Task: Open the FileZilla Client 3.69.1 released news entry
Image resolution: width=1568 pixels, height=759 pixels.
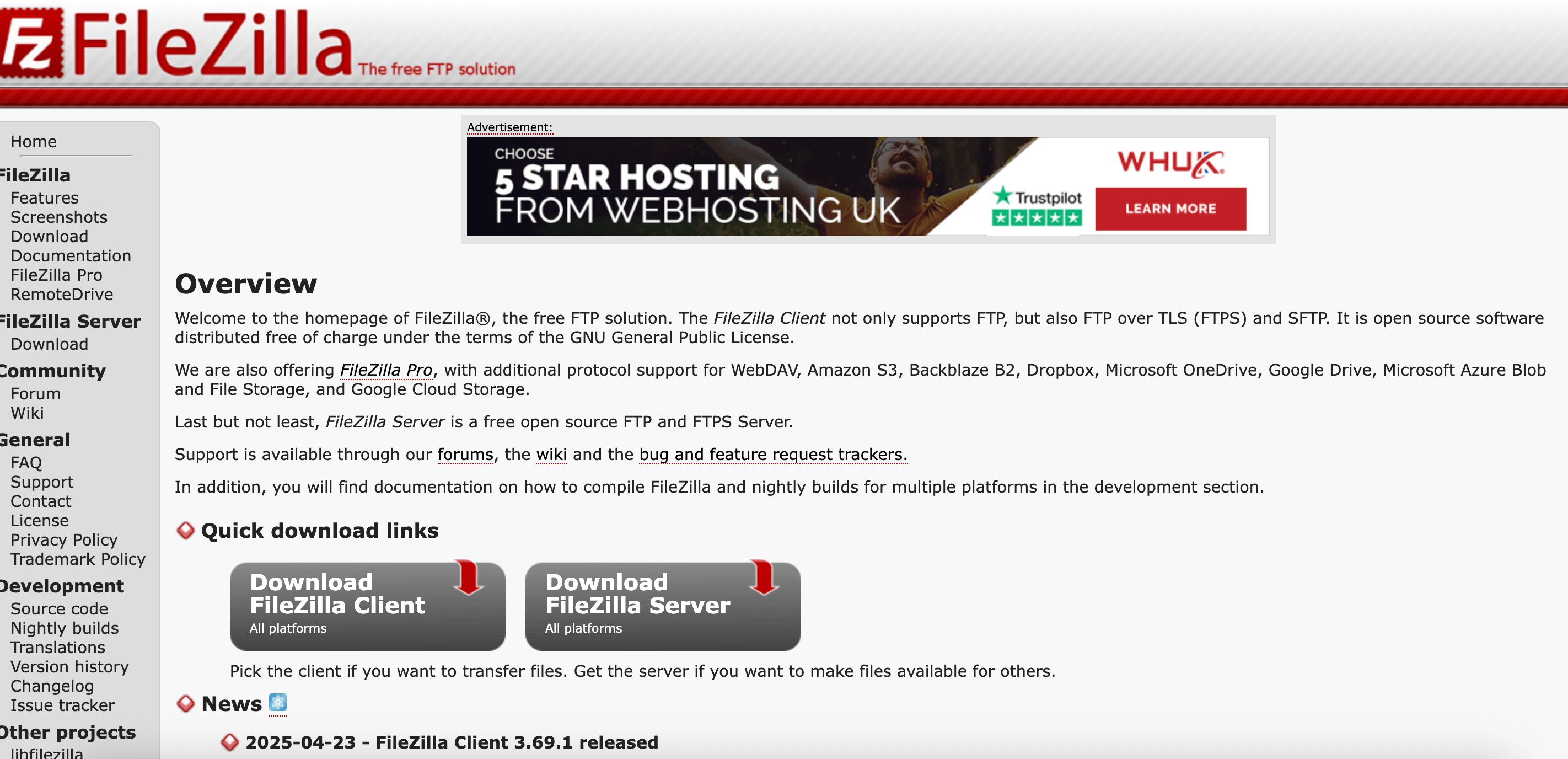Action: (x=452, y=742)
